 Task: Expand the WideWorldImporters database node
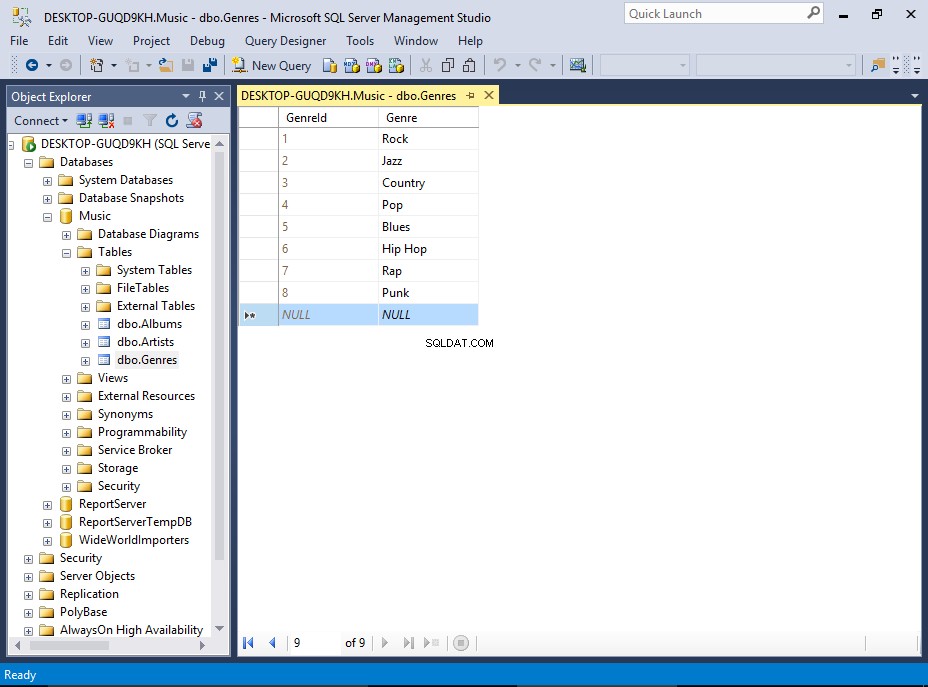click(x=47, y=541)
